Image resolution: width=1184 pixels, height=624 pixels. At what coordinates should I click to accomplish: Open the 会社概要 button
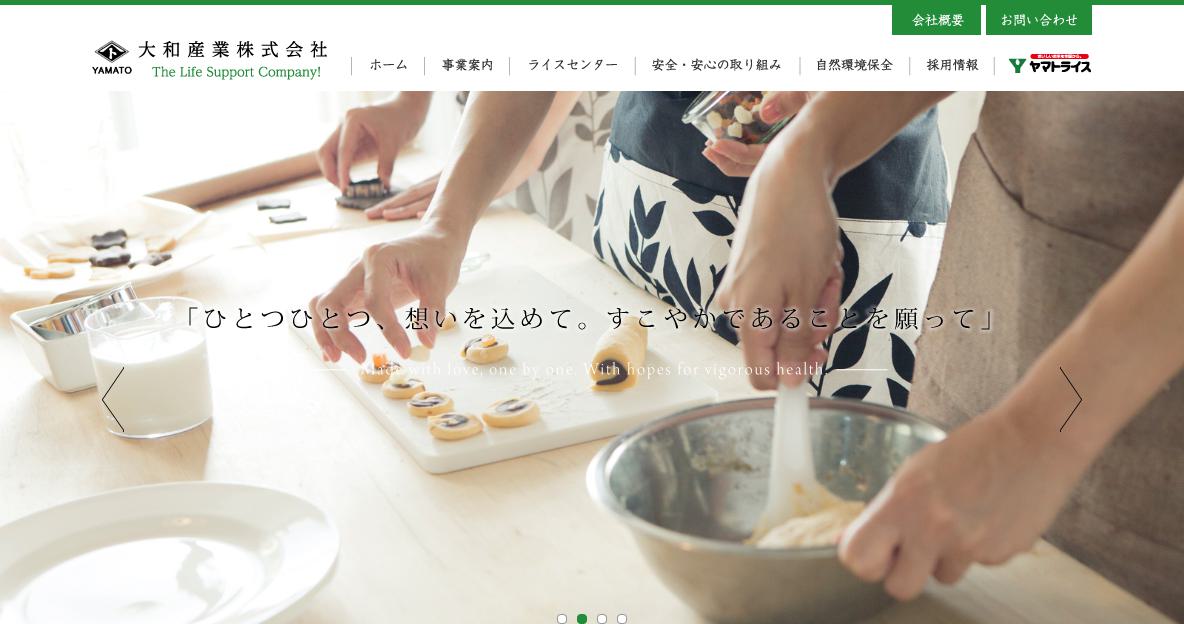[936, 20]
